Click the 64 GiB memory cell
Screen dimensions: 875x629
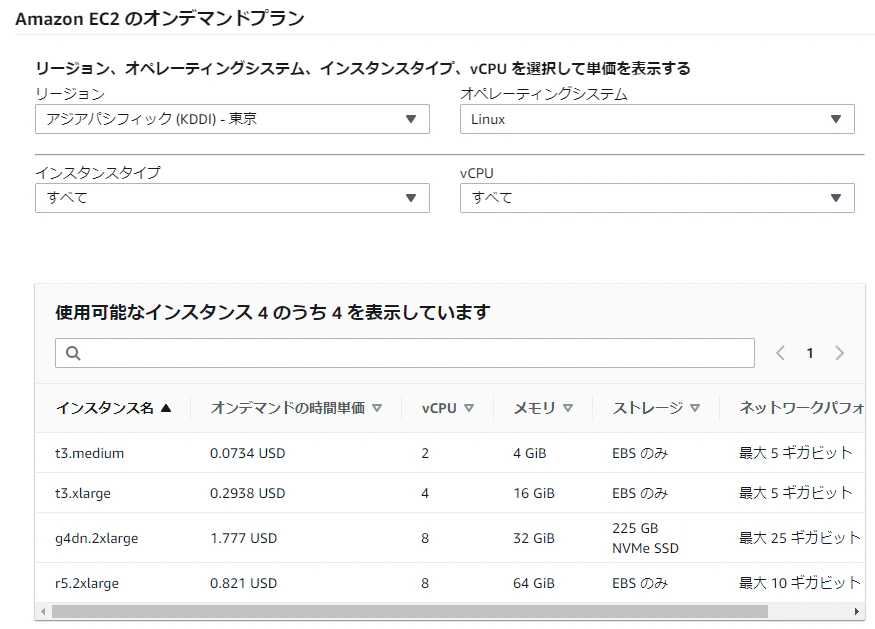pyautogui.click(x=534, y=583)
